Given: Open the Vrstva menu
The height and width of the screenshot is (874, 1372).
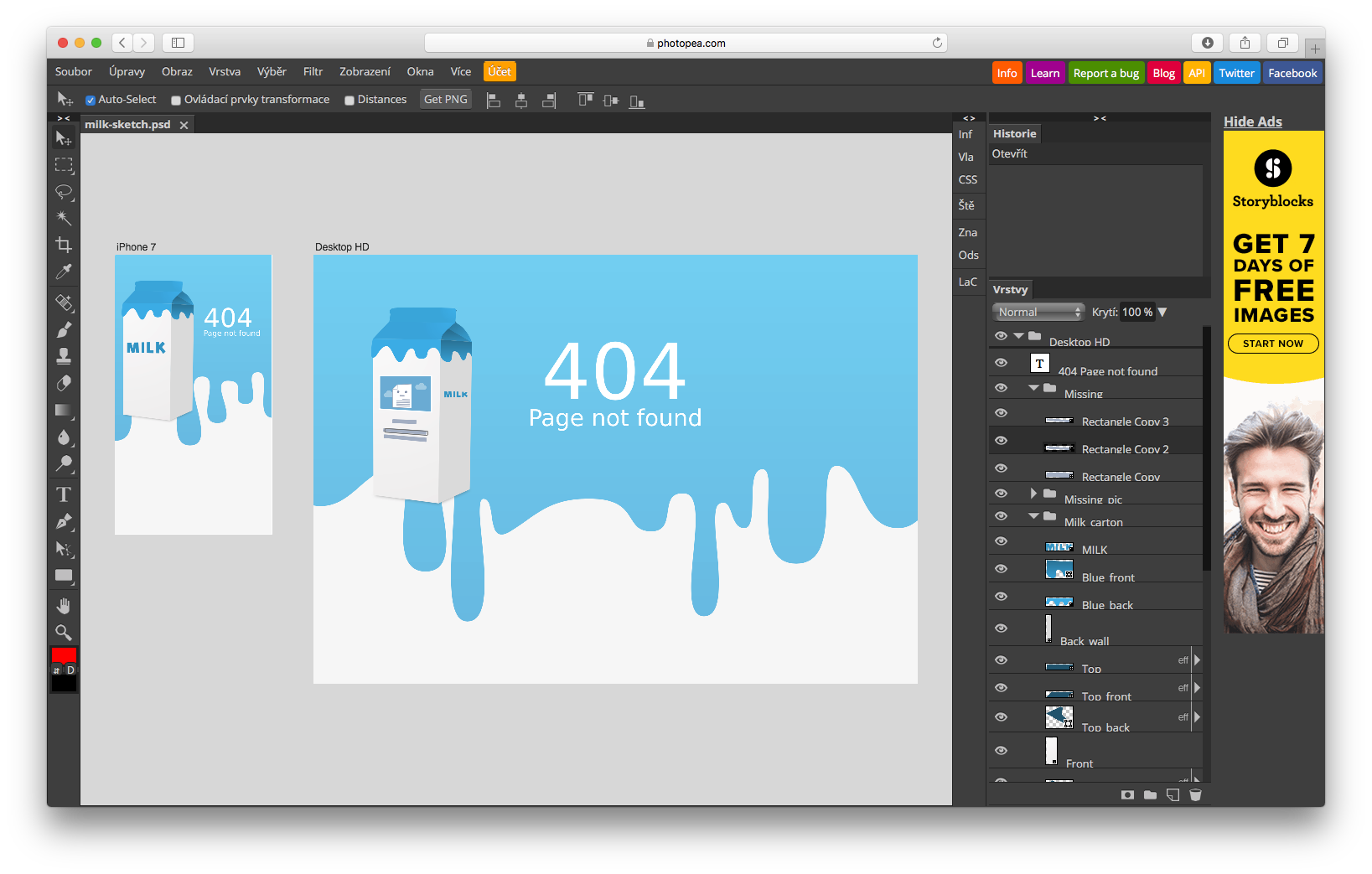Looking at the screenshot, I should pos(225,72).
